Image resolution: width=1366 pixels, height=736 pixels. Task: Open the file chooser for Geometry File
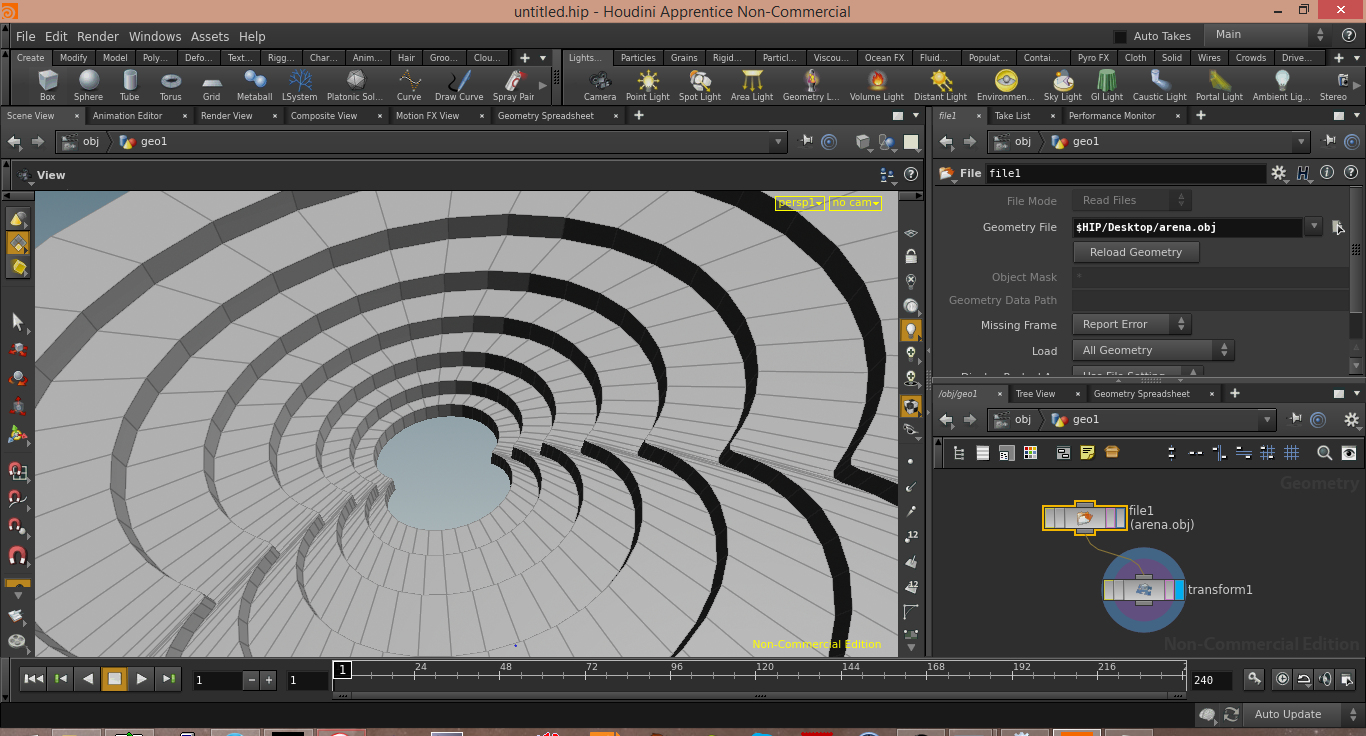click(x=1337, y=228)
